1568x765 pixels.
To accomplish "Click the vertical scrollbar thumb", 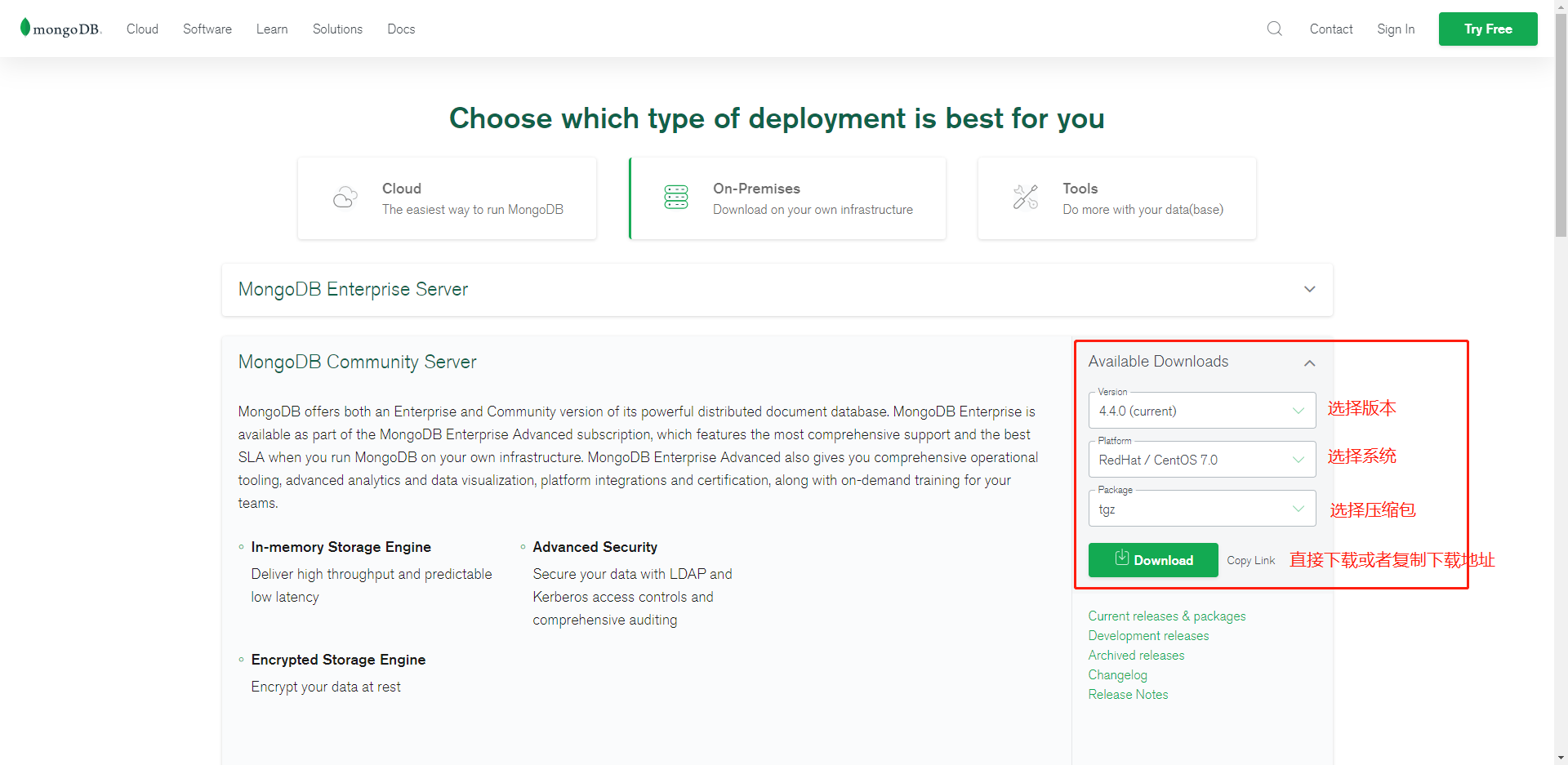I will click(x=1561, y=127).
